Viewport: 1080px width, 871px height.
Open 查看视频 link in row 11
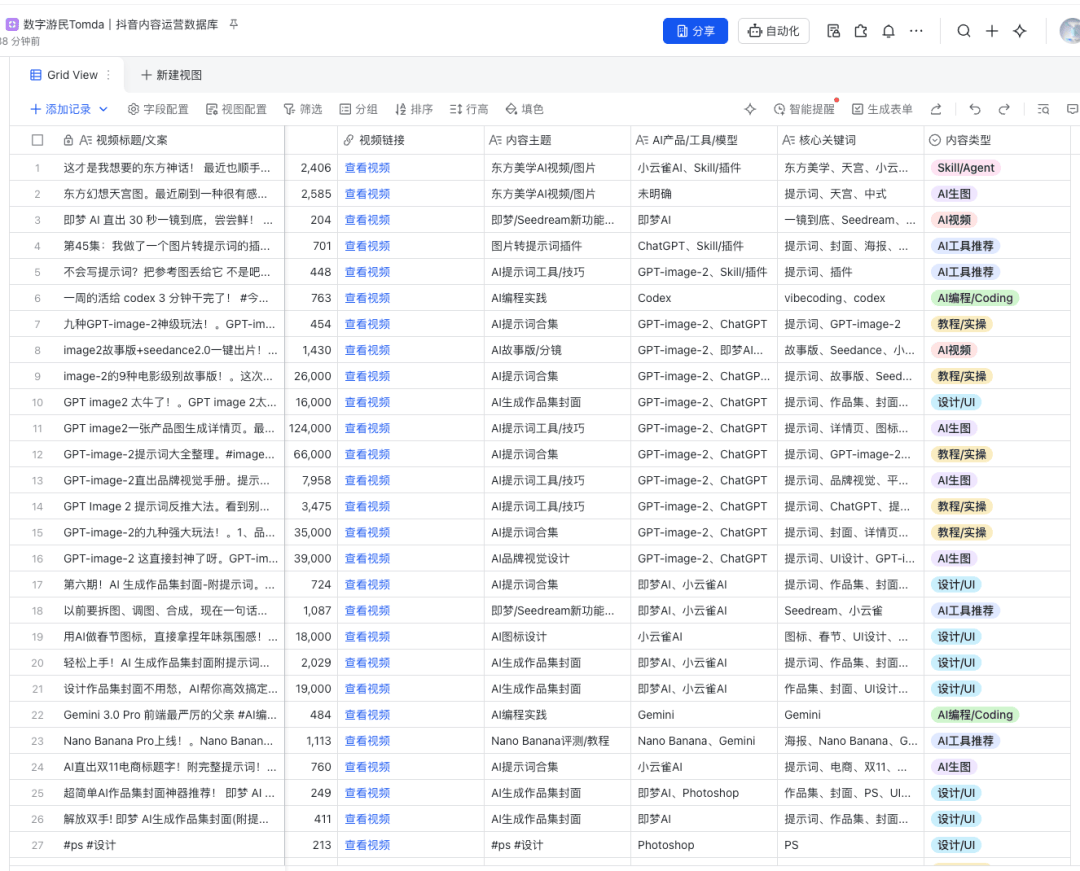click(x=367, y=428)
